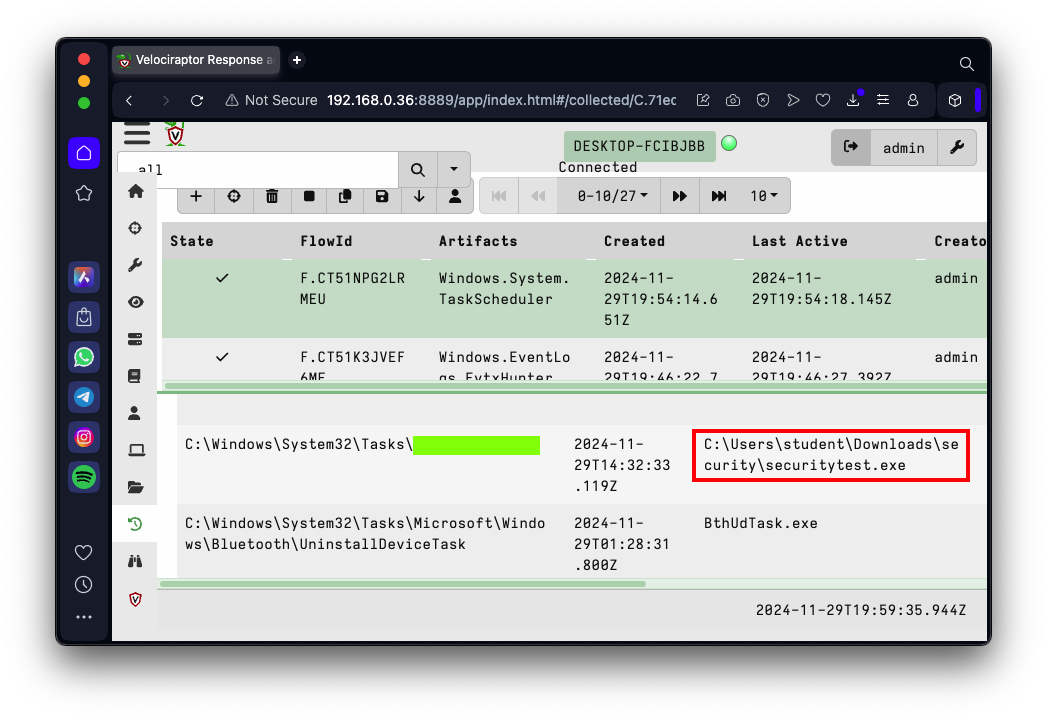Go to previous page of flows
The height and width of the screenshot is (719, 1047).
click(538, 196)
